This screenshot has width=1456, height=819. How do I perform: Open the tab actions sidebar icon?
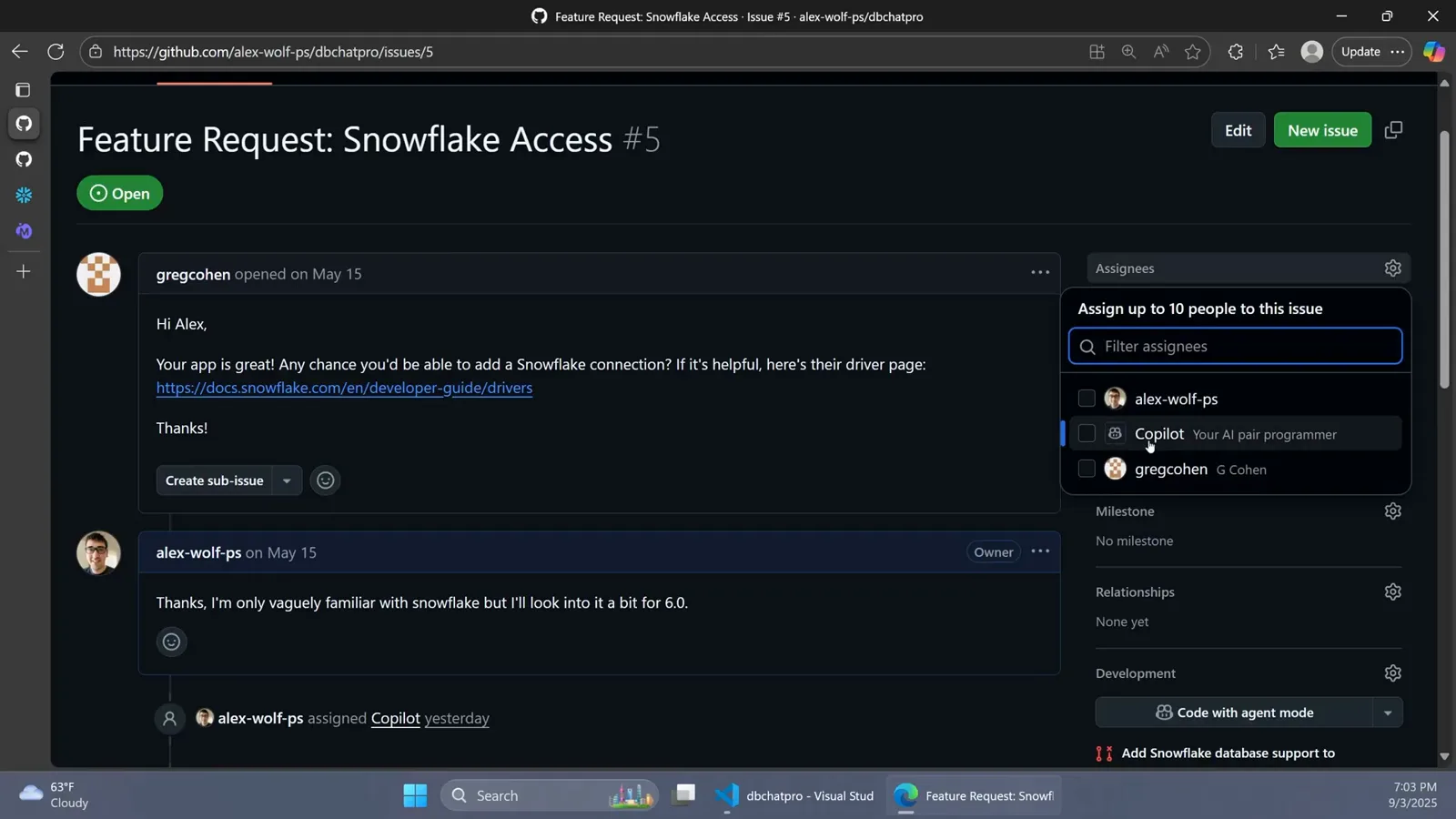click(x=23, y=90)
